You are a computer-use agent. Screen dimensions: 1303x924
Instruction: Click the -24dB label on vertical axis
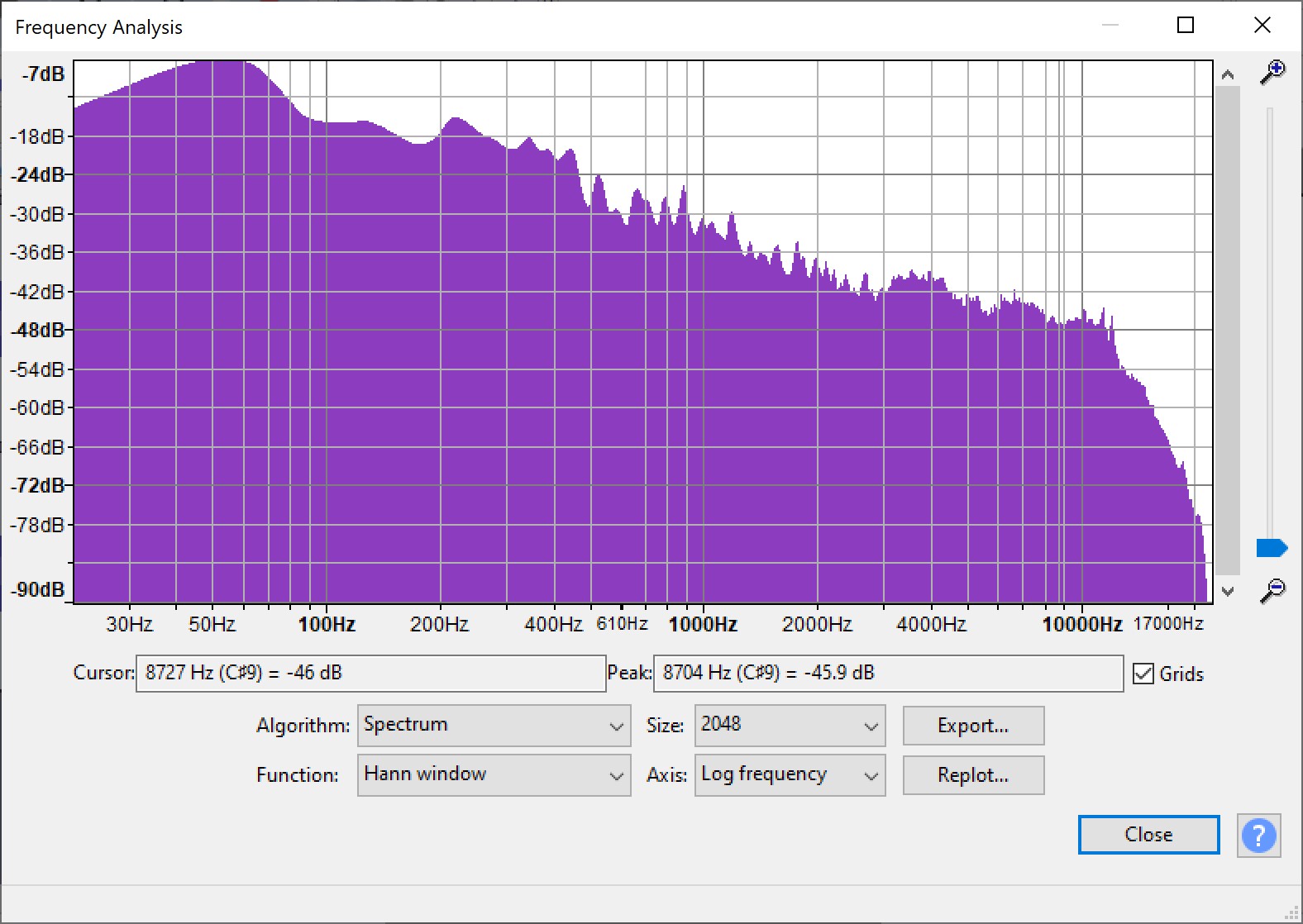pyautogui.click(x=37, y=174)
